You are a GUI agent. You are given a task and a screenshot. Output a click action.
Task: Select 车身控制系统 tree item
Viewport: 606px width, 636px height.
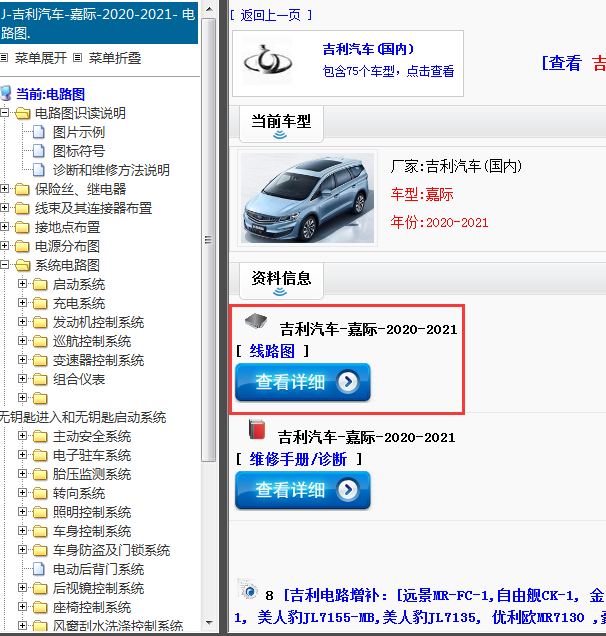point(92,531)
